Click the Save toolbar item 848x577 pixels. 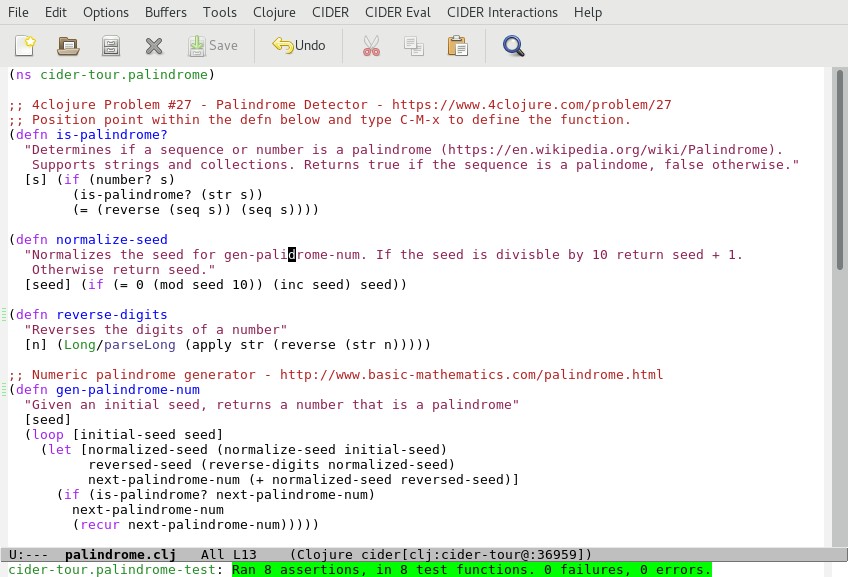pos(213,45)
